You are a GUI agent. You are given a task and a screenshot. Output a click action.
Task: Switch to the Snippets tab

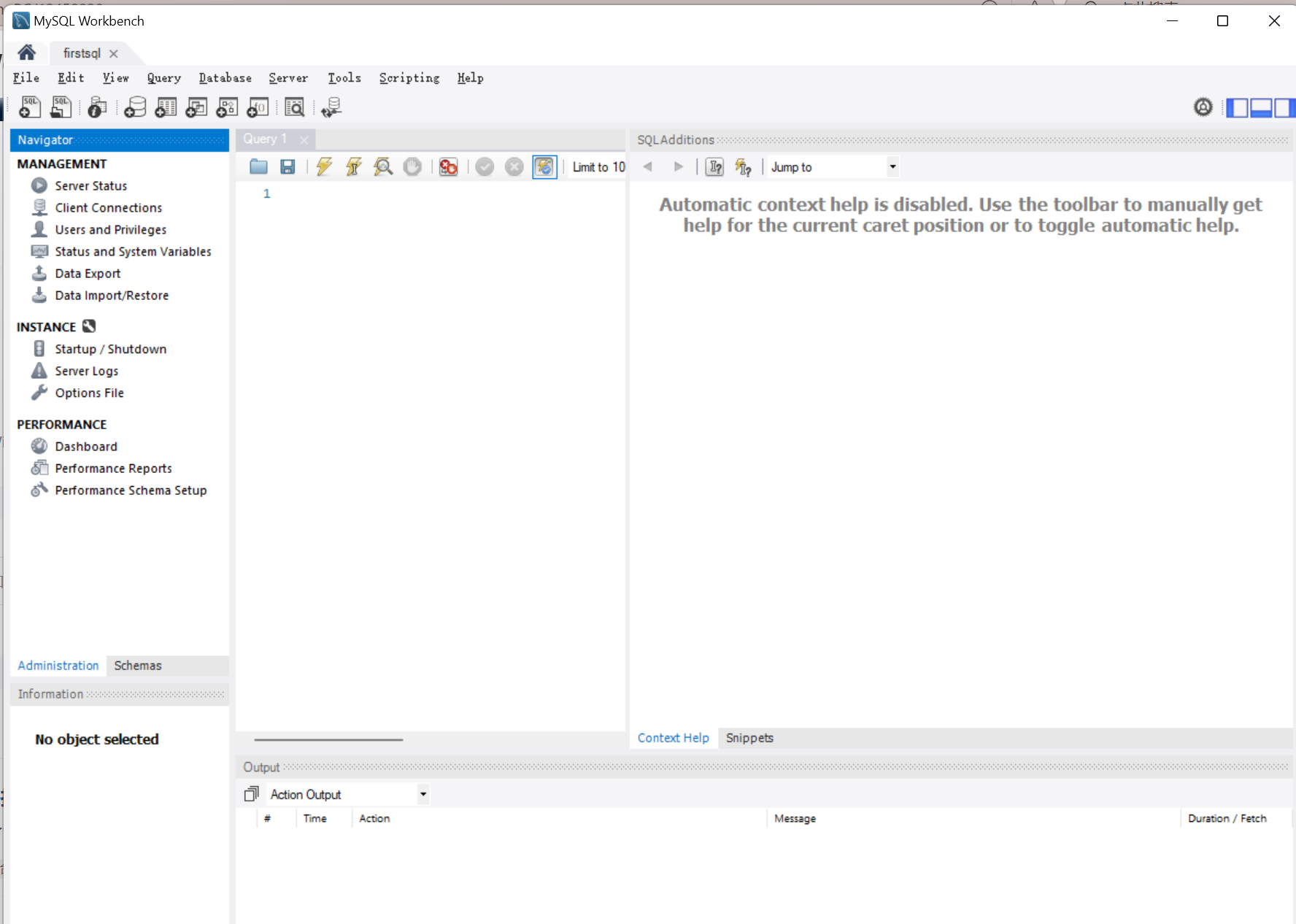click(x=749, y=738)
